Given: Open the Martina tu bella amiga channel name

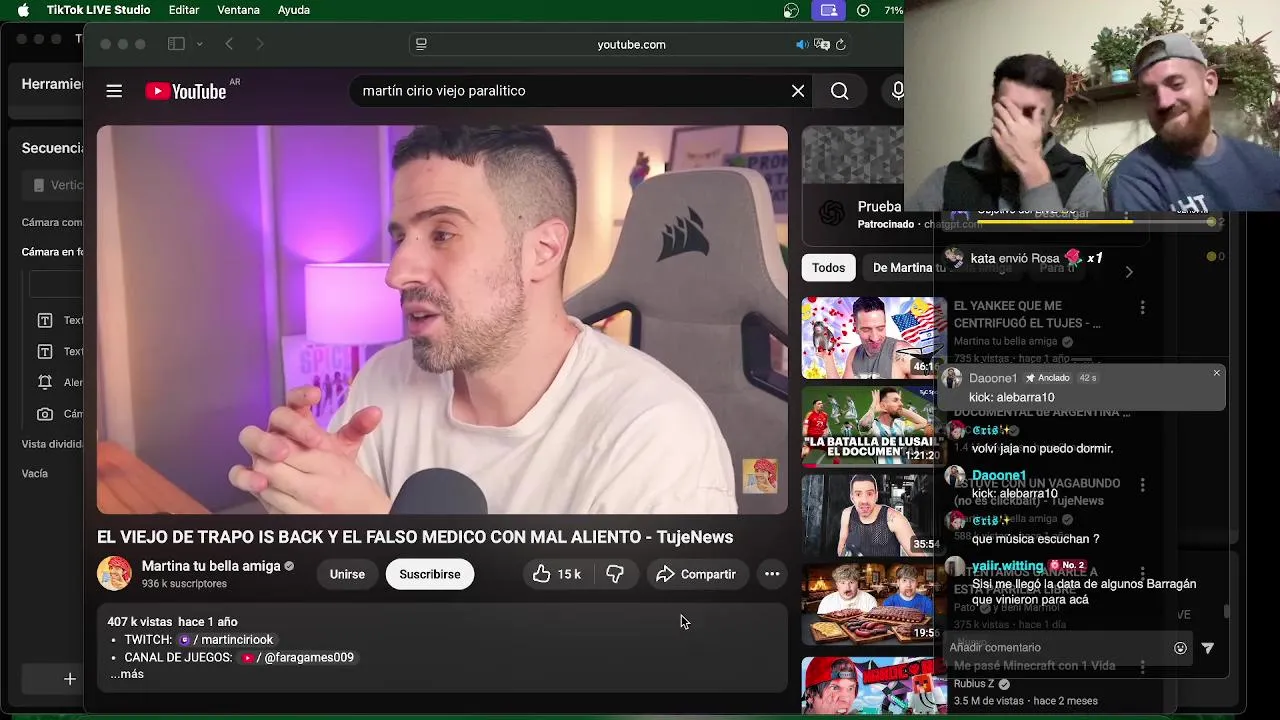Looking at the screenshot, I should [x=211, y=566].
